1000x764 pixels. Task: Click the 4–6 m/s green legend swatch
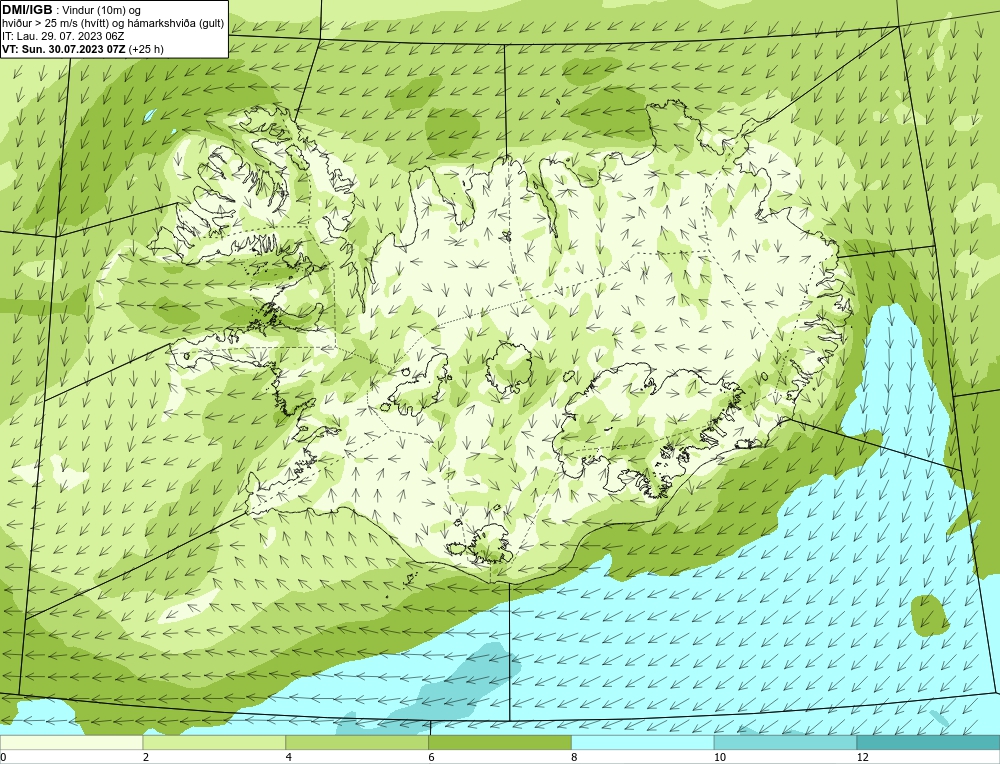click(x=357, y=742)
